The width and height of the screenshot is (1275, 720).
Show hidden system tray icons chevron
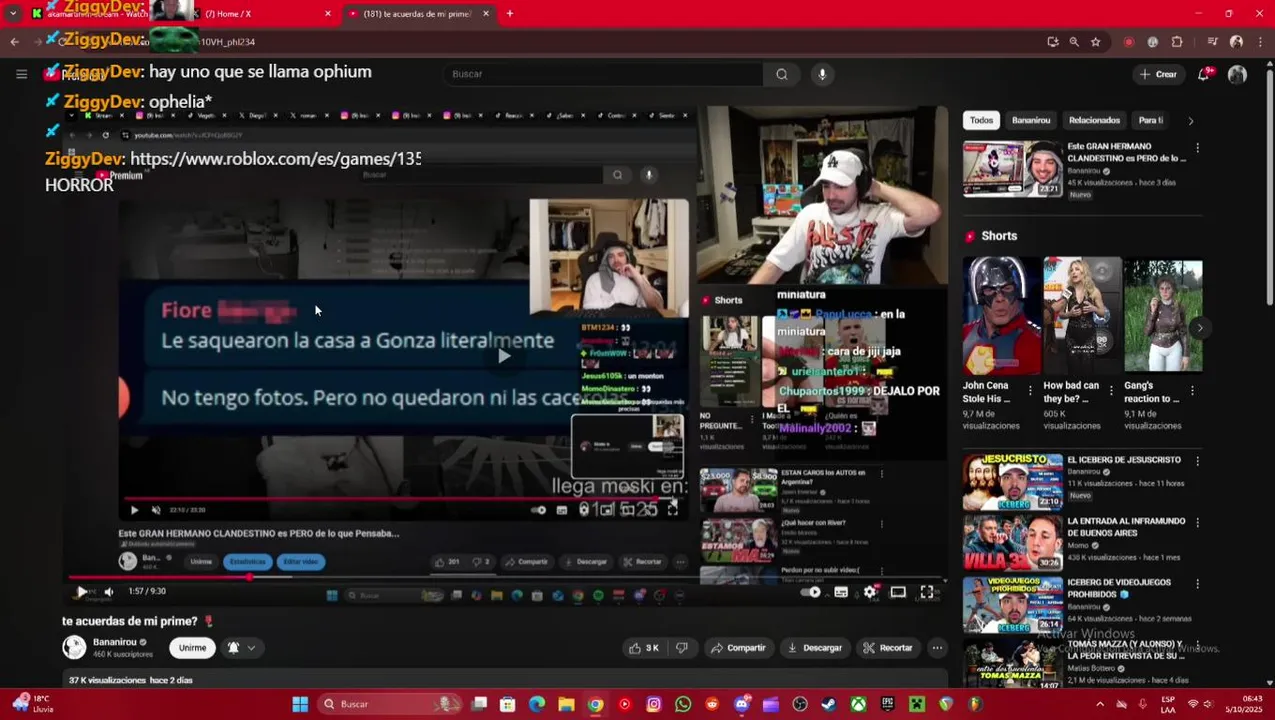click(x=1100, y=704)
